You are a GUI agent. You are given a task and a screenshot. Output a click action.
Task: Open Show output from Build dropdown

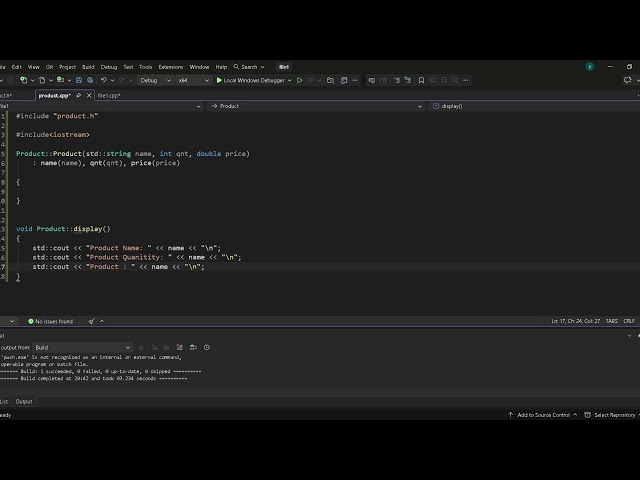pyautogui.click(x=82, y=347)
